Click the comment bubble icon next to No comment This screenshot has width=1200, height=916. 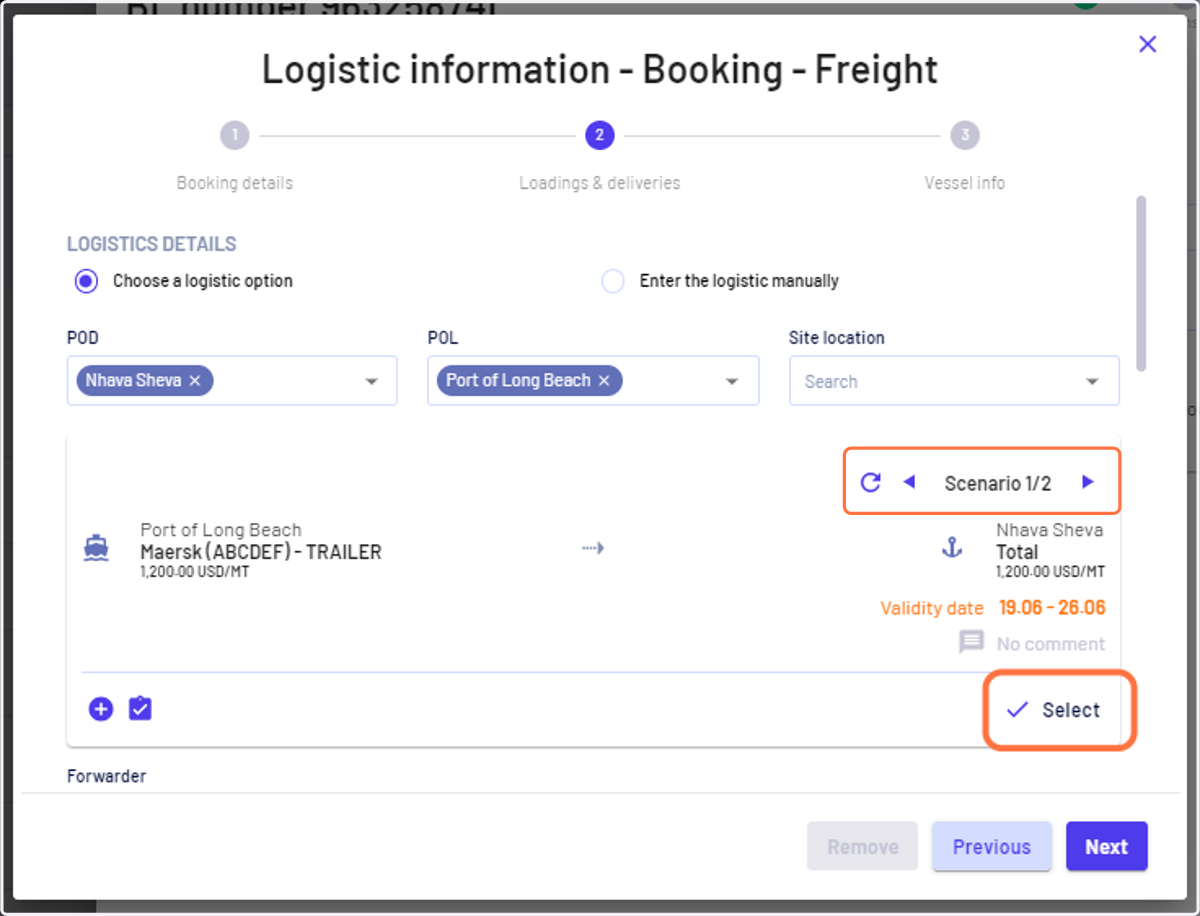click(972, 643)
